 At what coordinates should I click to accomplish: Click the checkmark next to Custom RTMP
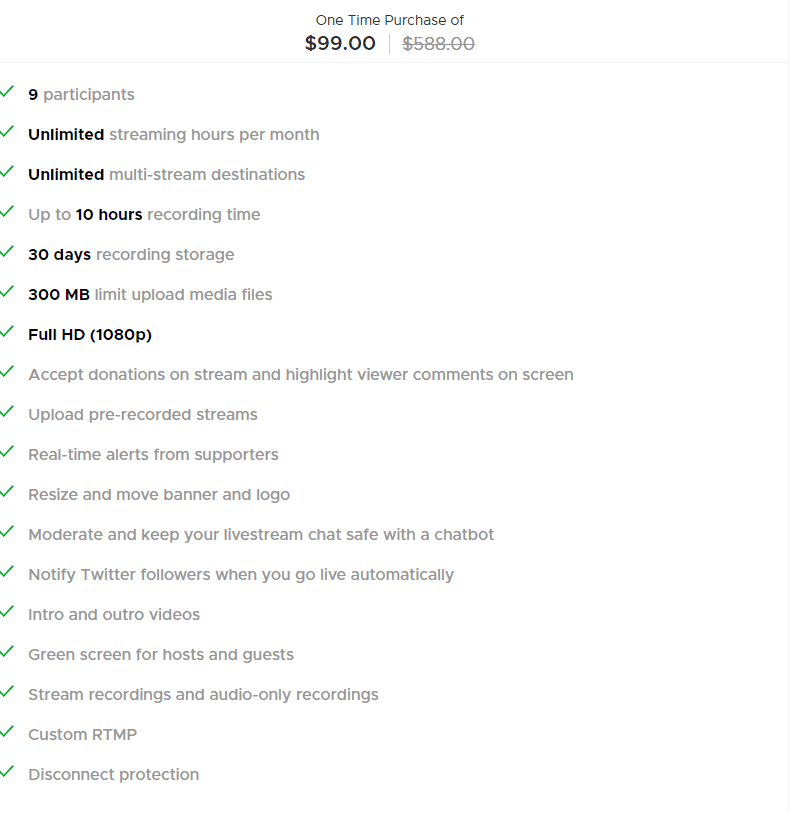[x=8, y=731]
